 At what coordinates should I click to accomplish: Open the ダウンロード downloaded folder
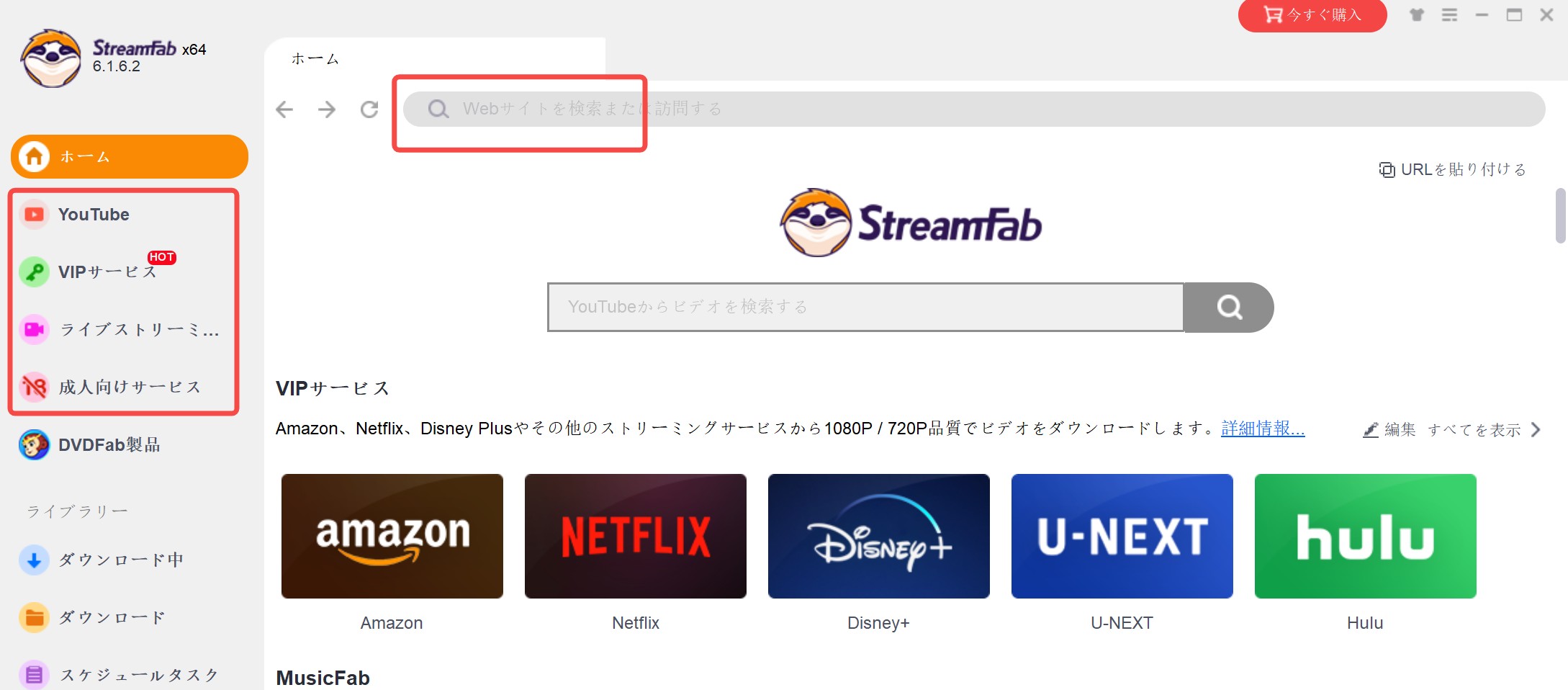[x=130, y=617]
